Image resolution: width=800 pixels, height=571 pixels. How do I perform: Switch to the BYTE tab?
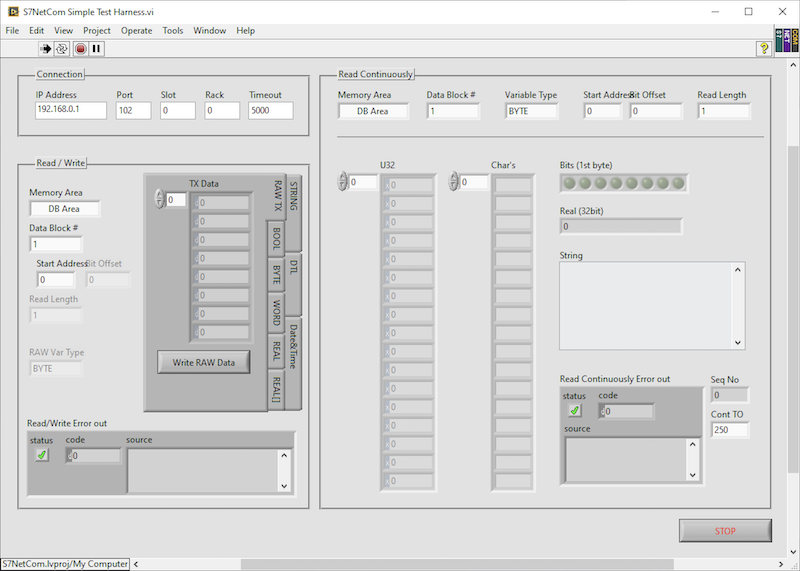276,275
